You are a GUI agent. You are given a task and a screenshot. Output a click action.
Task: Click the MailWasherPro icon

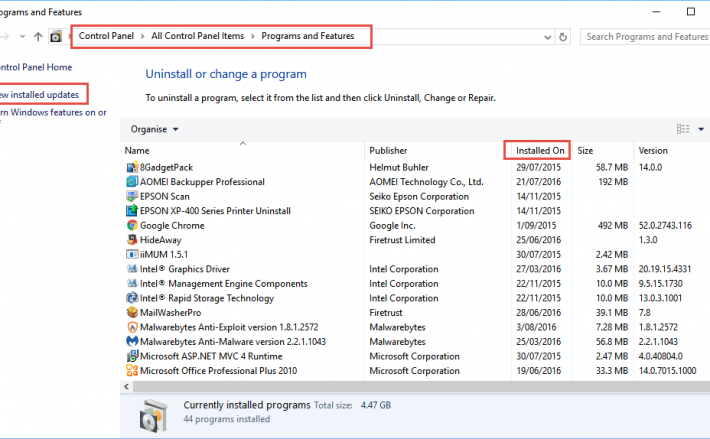point(132,312)
